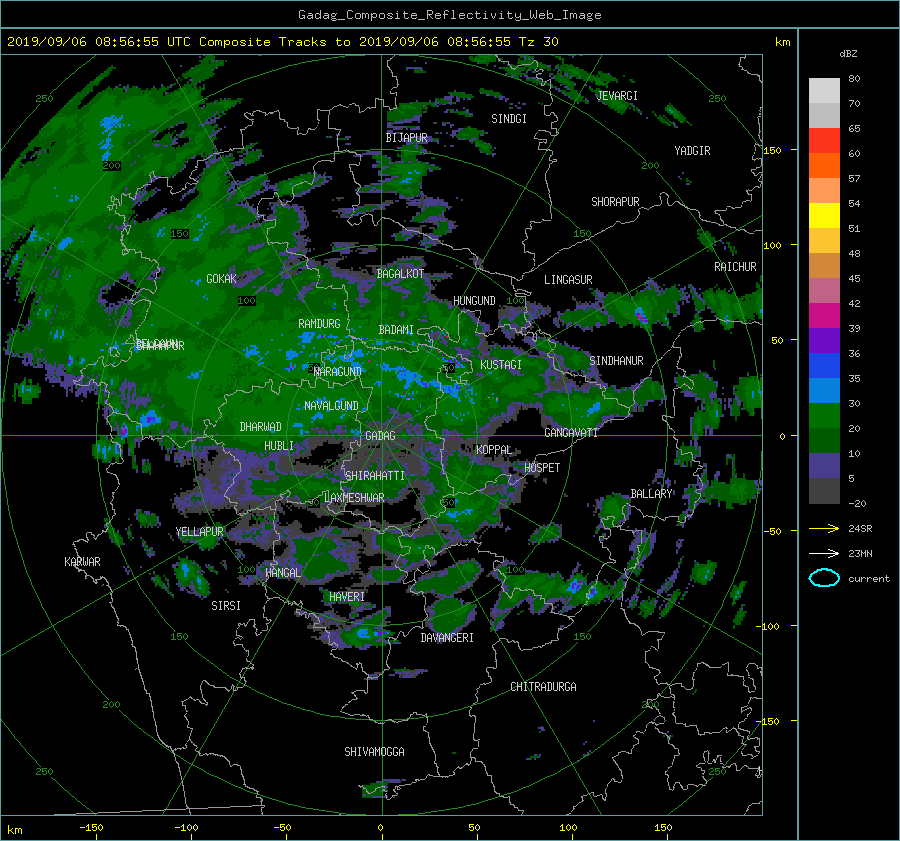900x841 pixels.
Task: Click the 24SR yellow arrow legend icon
Action: click(824, 528)
